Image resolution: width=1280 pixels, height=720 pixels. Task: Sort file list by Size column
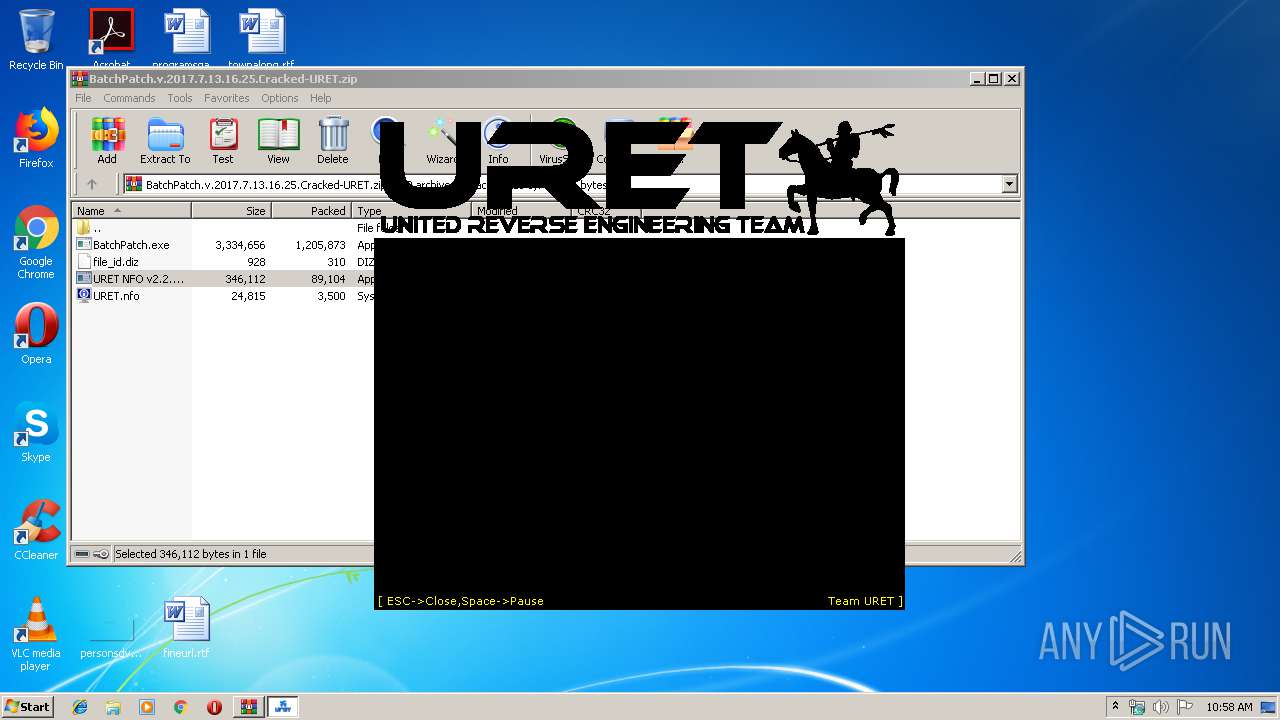click(231, 211)
